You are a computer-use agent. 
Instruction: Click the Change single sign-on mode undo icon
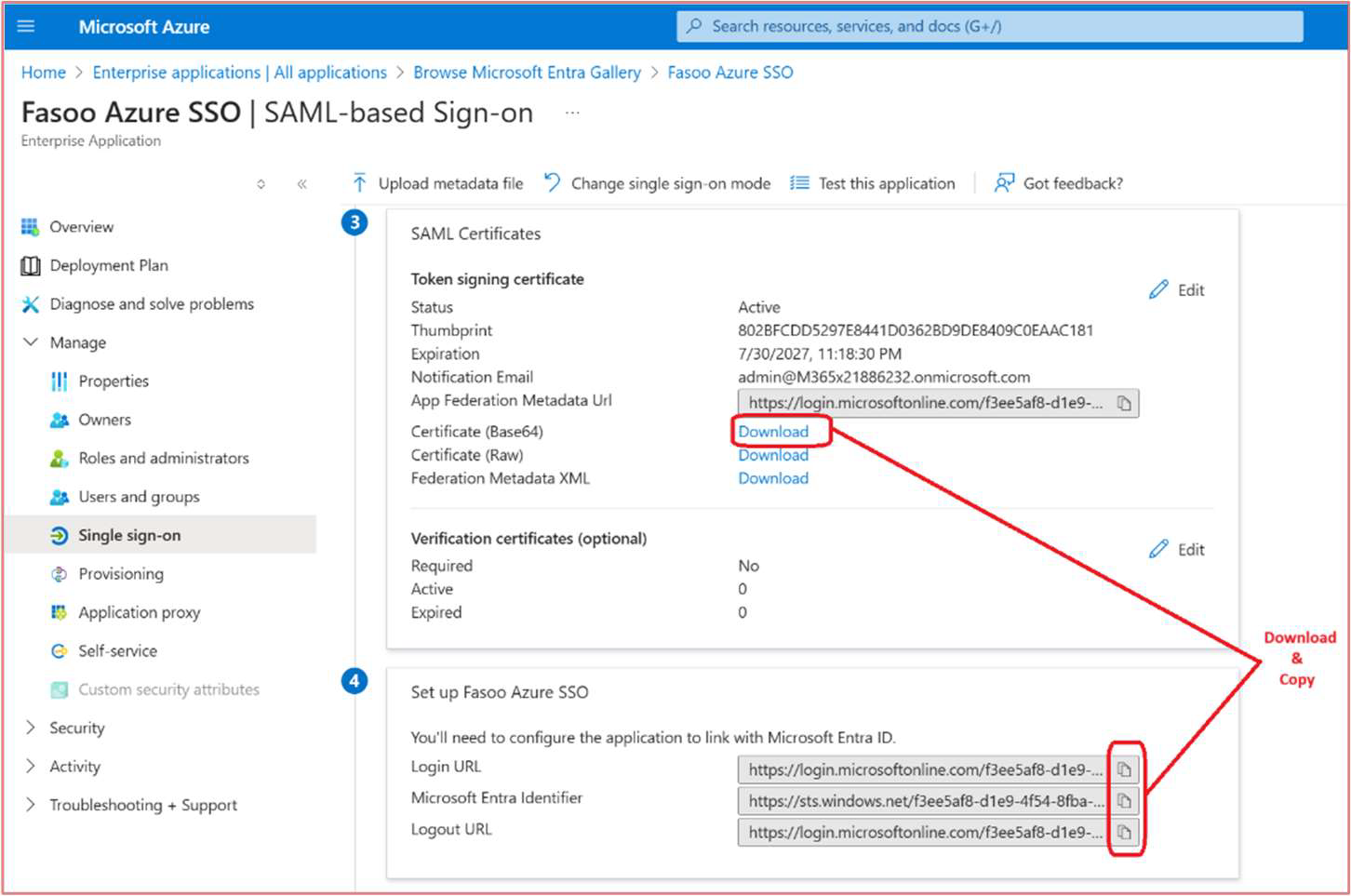(x=552, y=183)
